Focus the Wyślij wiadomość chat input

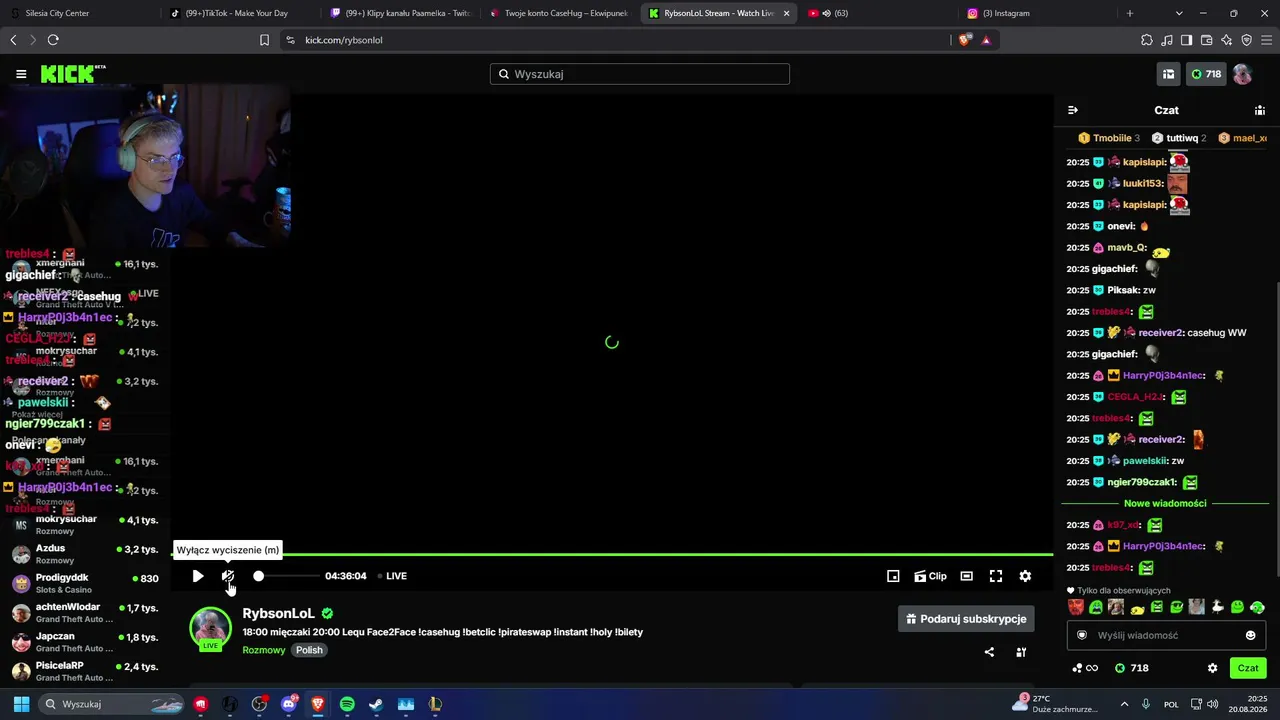pyautogui.click(x=1165, y=635)
